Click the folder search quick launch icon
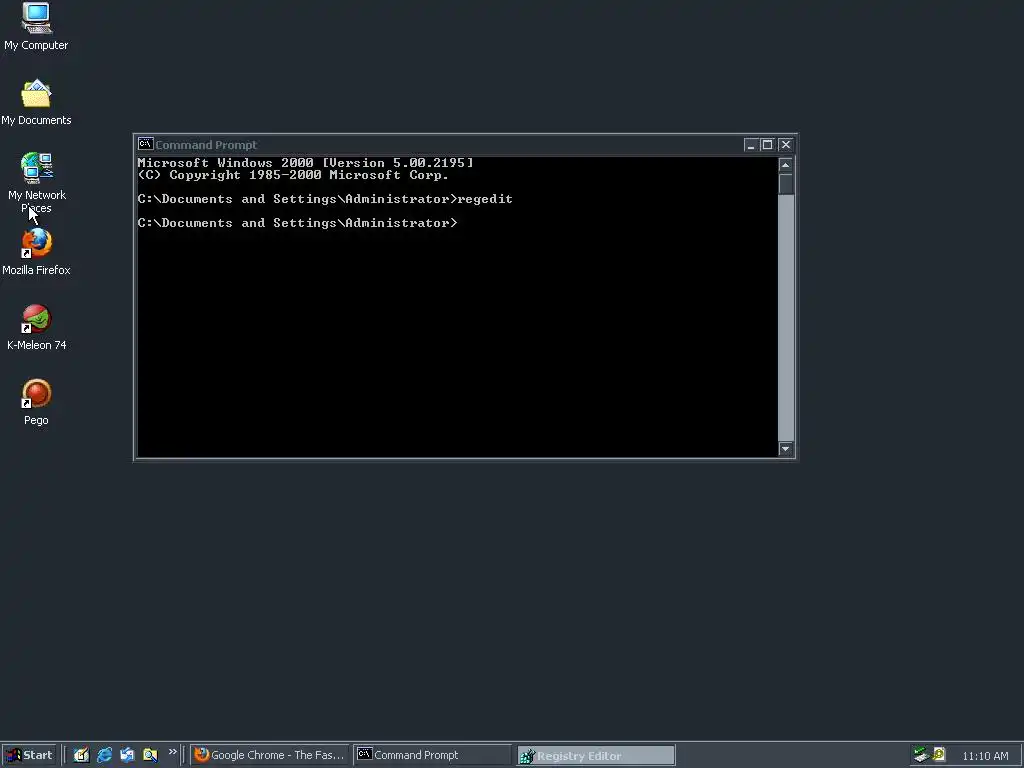Image resolution: width=1024 pixels, height=768 pixels. [x=150, y=755]
